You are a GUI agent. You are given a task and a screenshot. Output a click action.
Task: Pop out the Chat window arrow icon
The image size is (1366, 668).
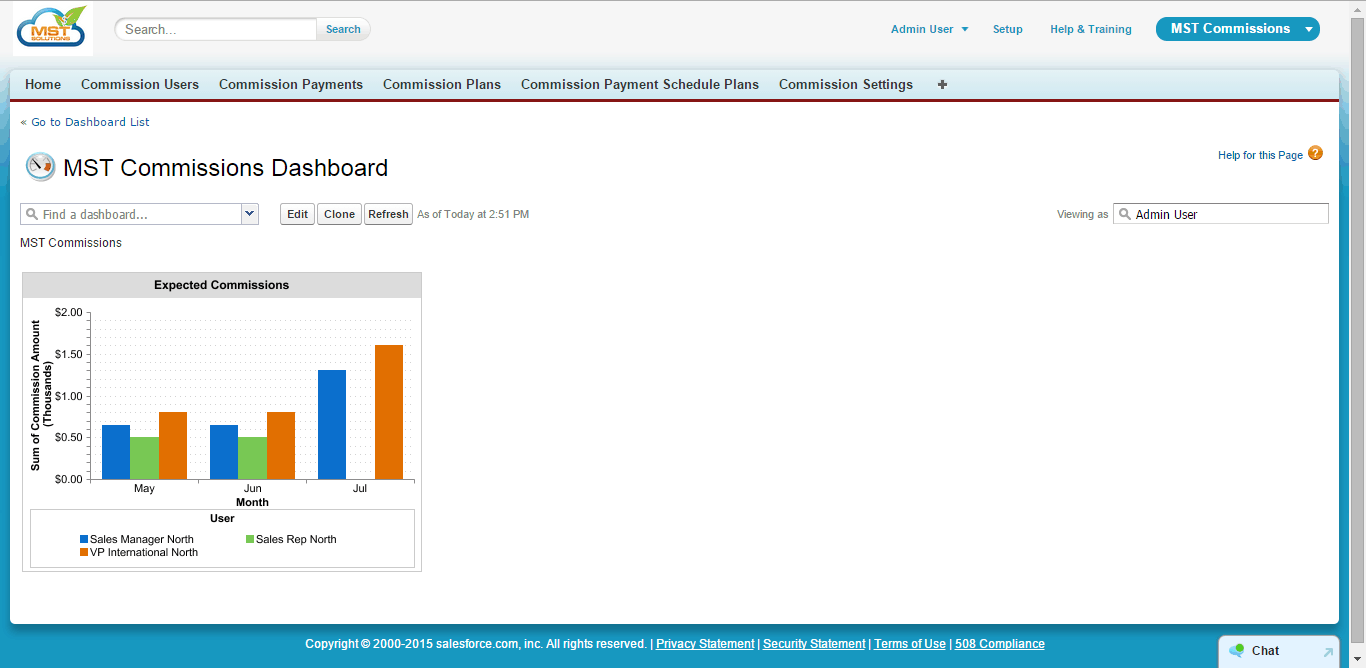tap(1328, 652)
